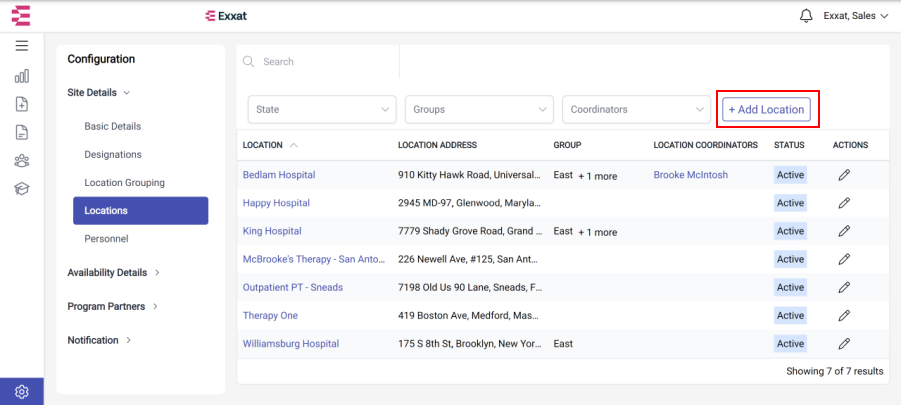Expand the Exxat, Sales user menu

pos(856,16)
